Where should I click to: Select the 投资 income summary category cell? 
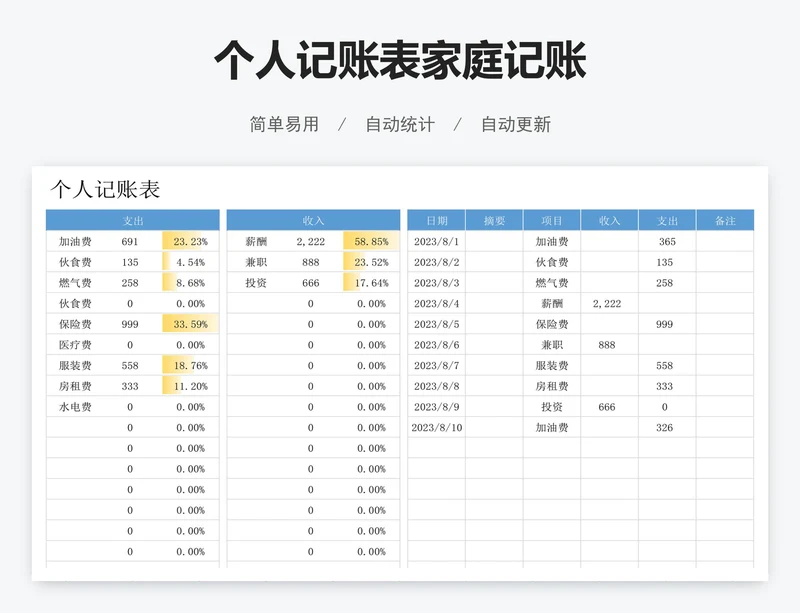pyautogui.click(x=256, y=283)
